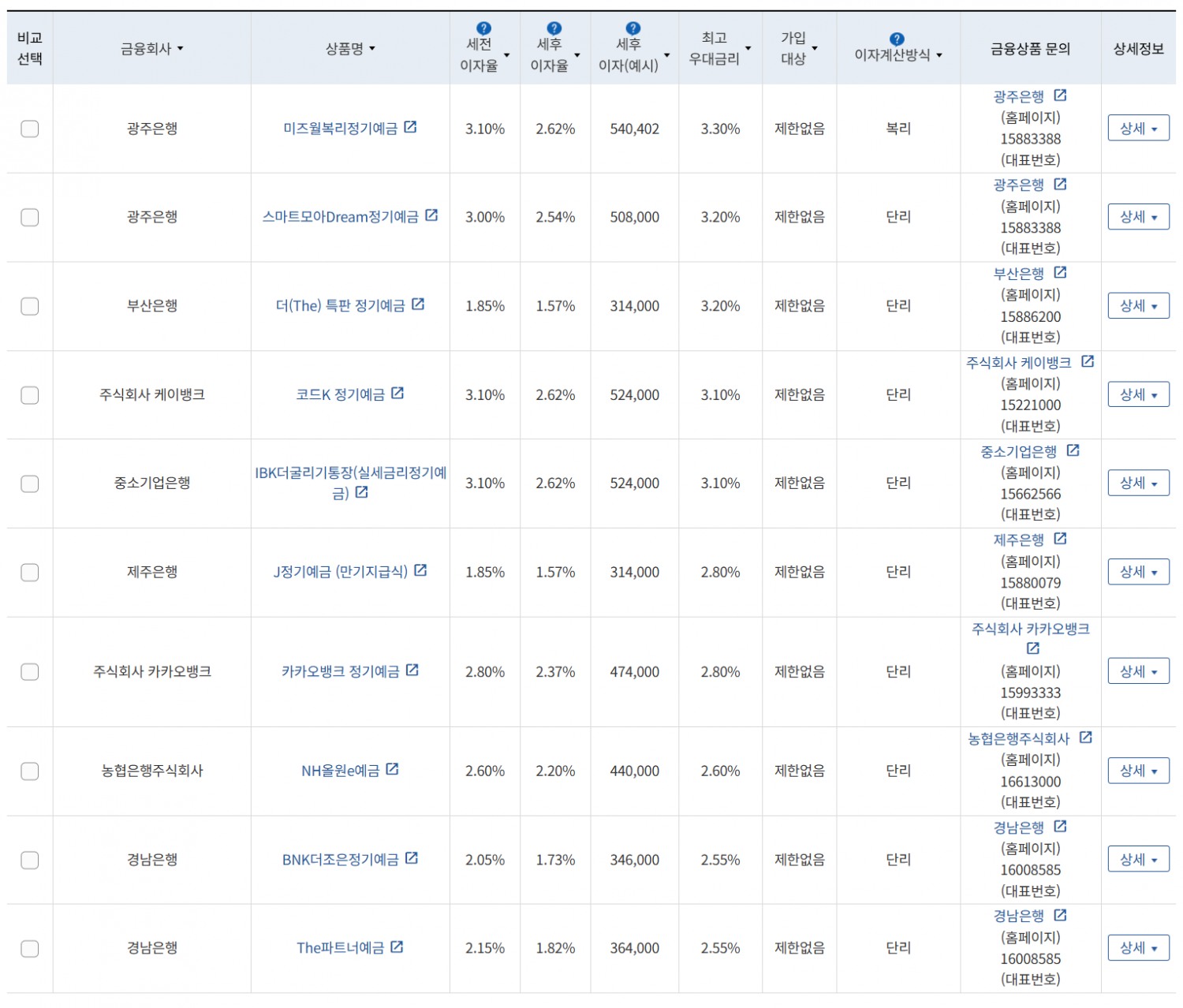Click external link icon beside BNK더조은정기예금
This screenshot has height=1008, width=1183.
411,858
